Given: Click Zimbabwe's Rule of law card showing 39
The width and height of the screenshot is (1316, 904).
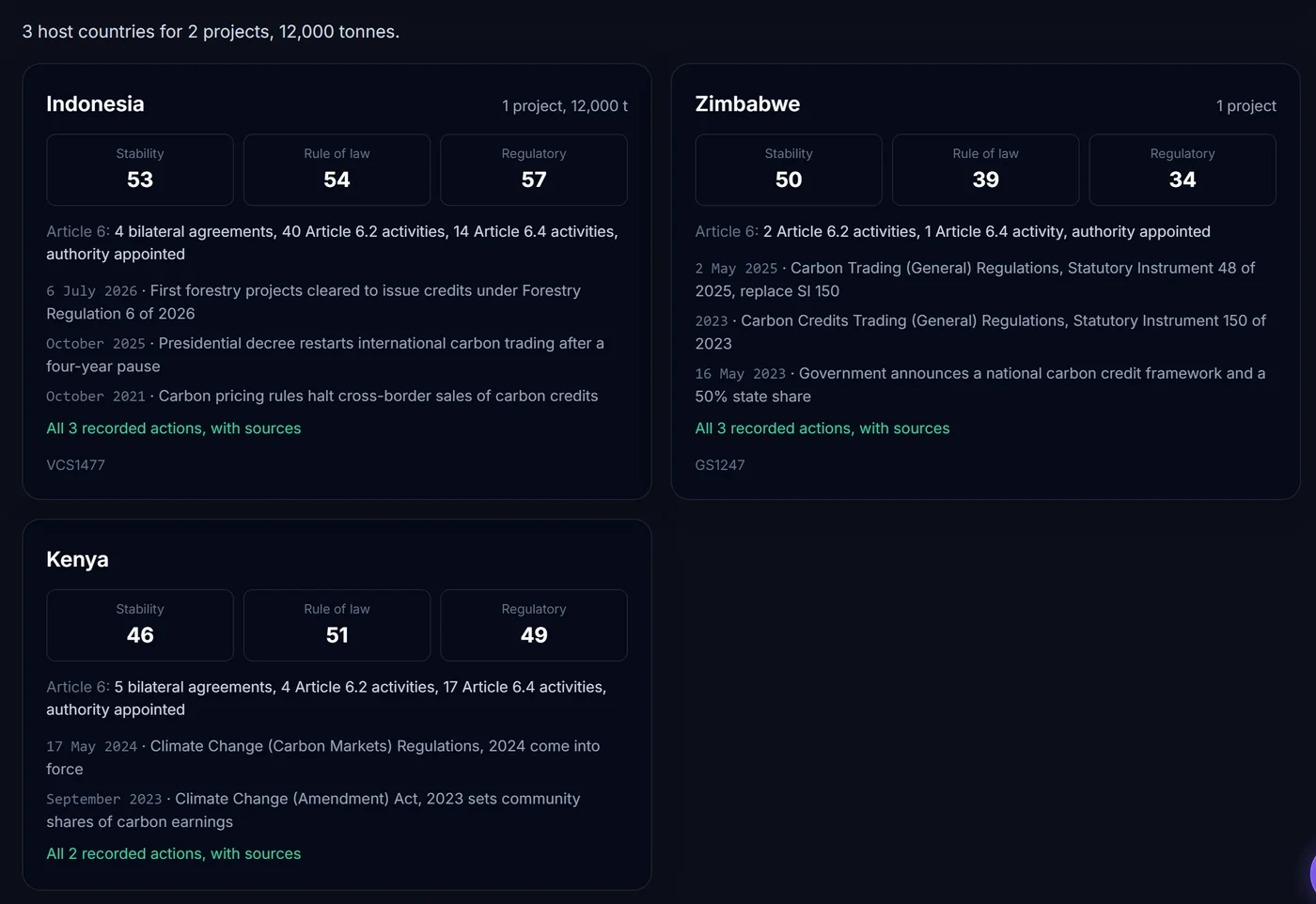Looking at the screenshot, I should coord(985,170).
